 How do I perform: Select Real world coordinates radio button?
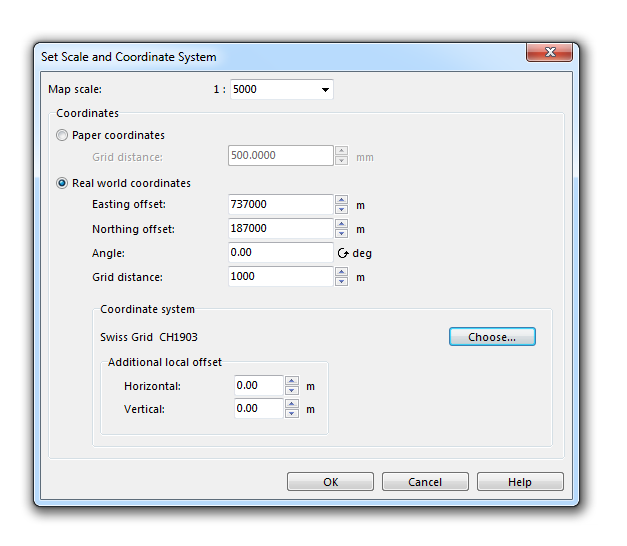tap(62, 183)
